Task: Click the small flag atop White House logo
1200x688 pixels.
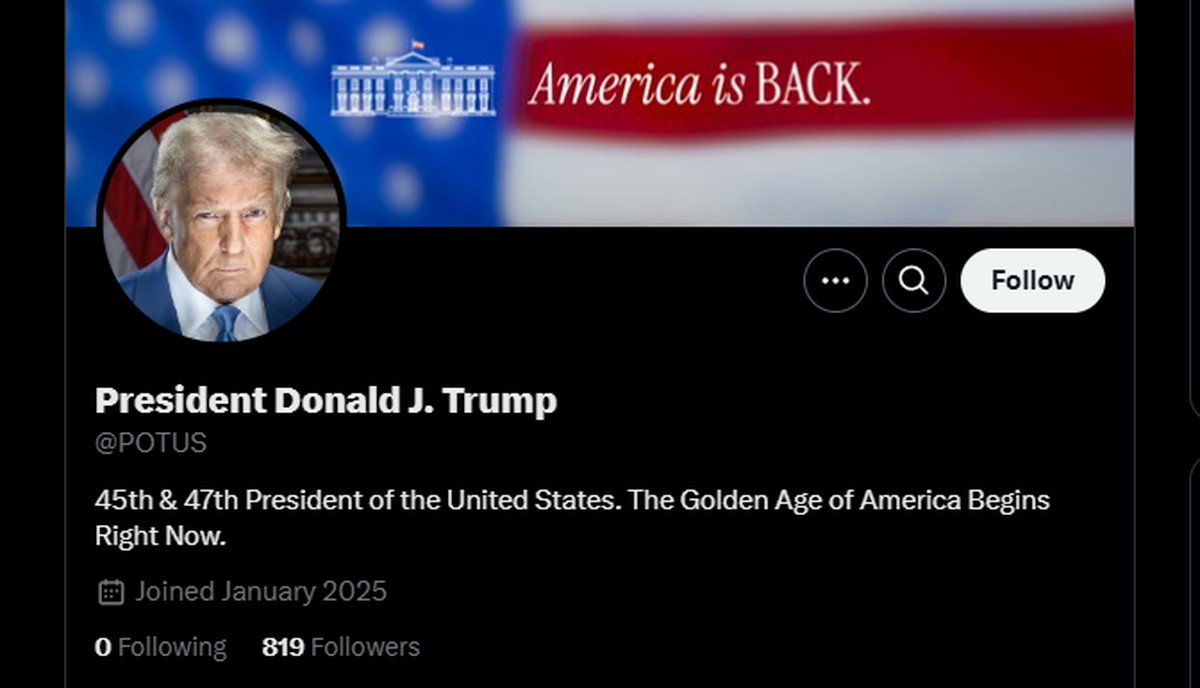Action: tap(417, 45)
